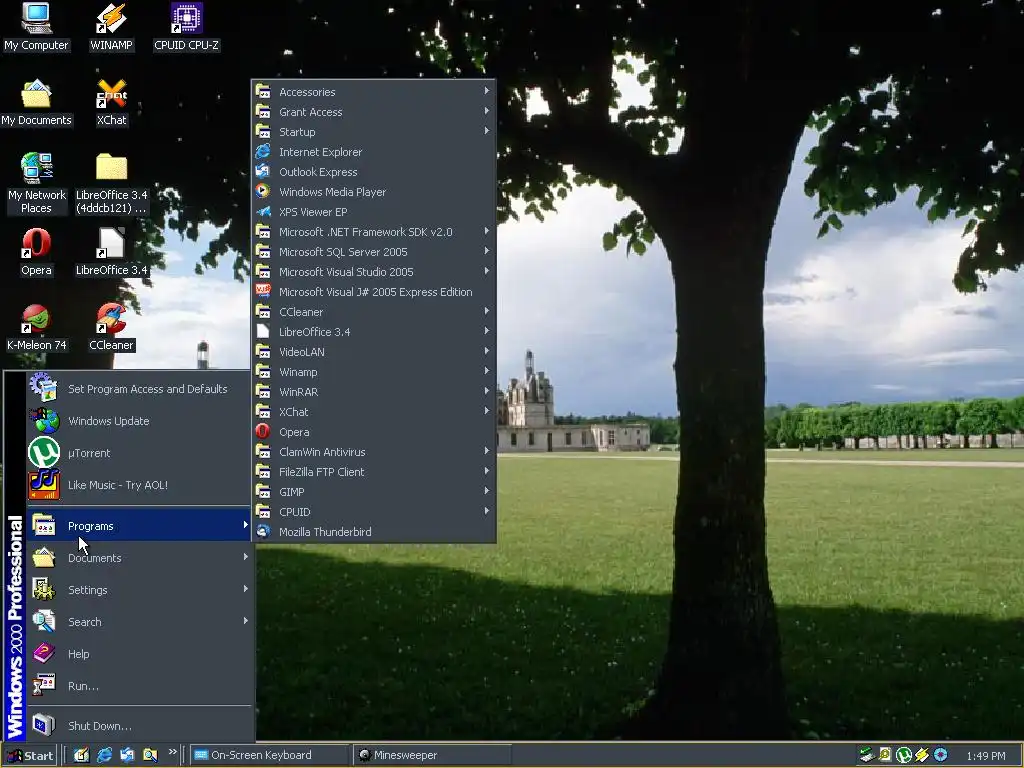Screen dimensions: 1024x768
Task: Click the blue disc tray icon
Action: pos(940,755)
